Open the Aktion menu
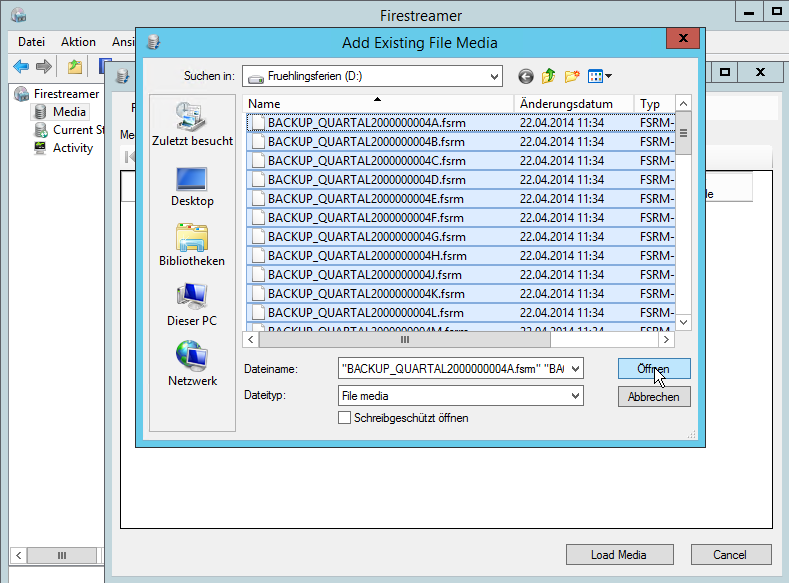 78,42
